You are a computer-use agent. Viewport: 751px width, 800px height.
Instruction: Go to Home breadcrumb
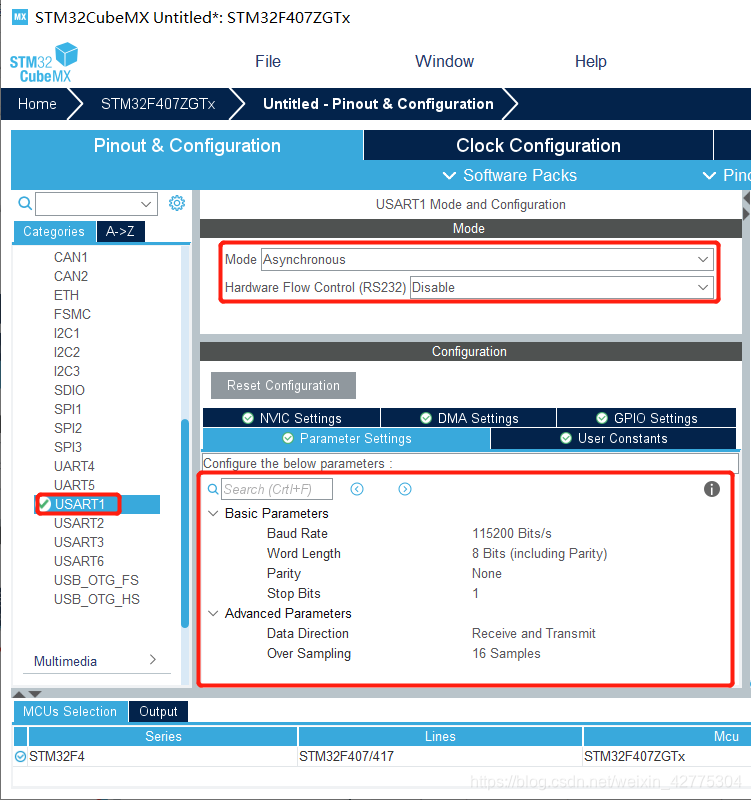[x=37, y=104]
